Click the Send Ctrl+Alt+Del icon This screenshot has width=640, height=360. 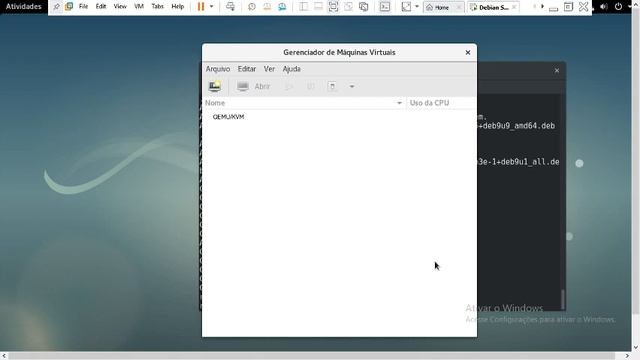(230, 7)
